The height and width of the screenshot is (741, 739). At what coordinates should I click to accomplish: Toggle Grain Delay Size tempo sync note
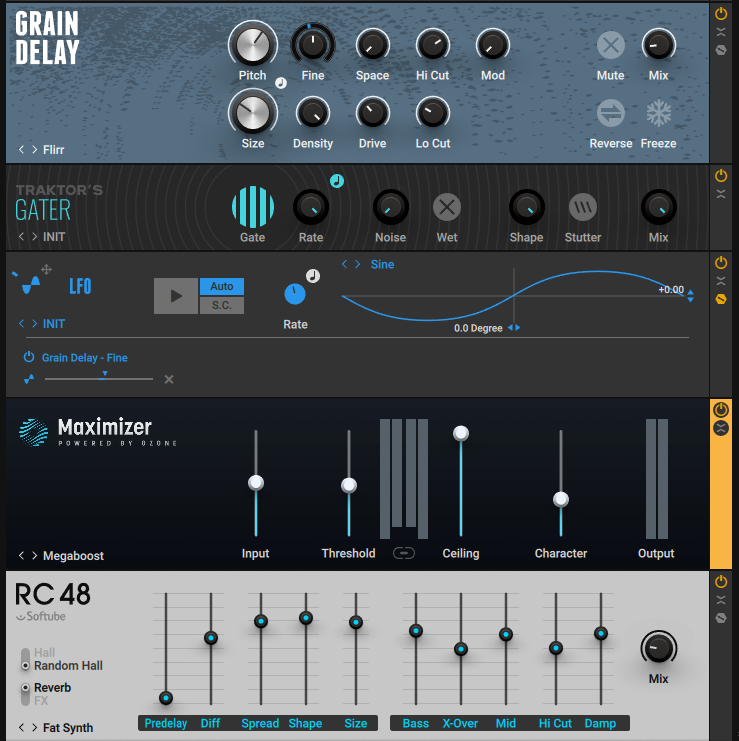tap(281, 83)
